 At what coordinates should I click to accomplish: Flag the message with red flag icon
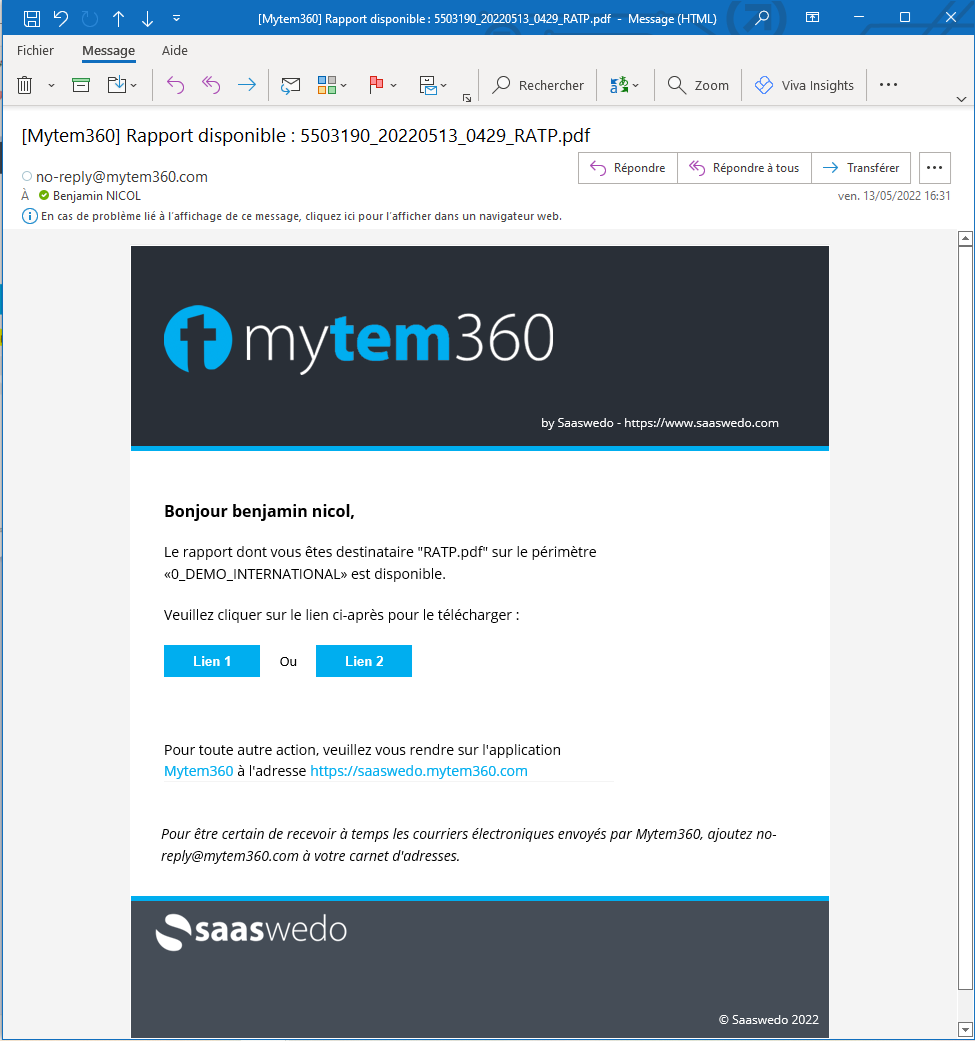coord(376,85)
